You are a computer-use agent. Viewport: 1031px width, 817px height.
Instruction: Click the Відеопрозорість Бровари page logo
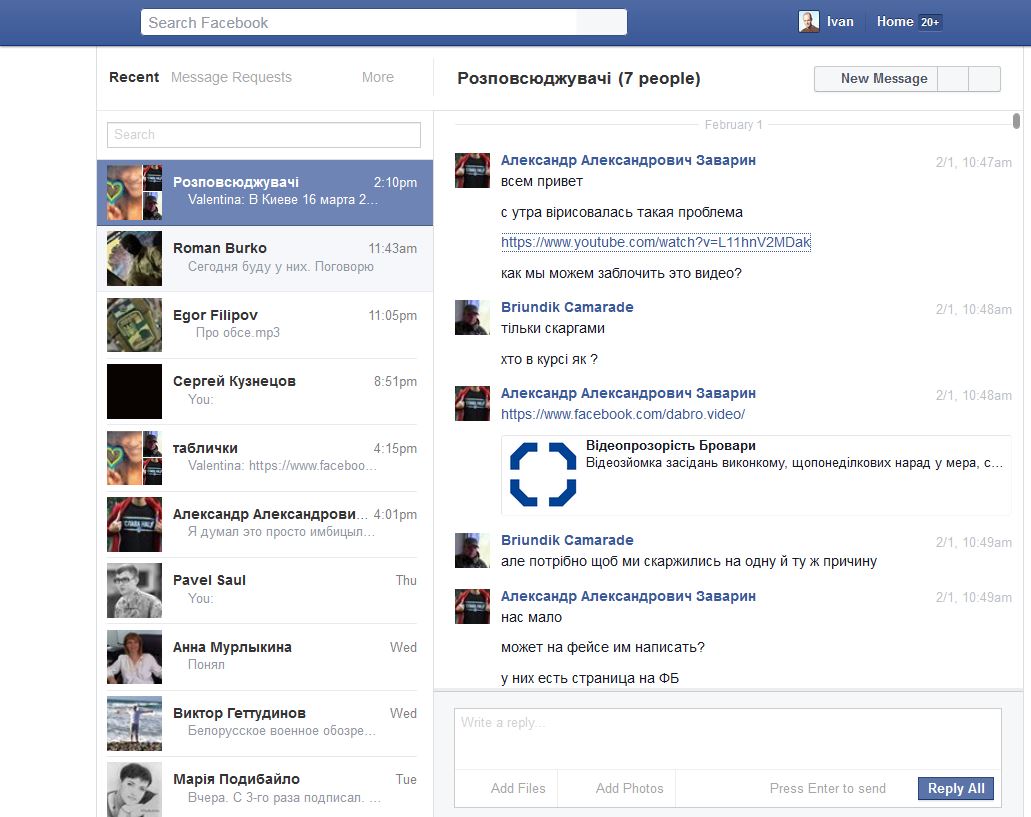(543, 474)
